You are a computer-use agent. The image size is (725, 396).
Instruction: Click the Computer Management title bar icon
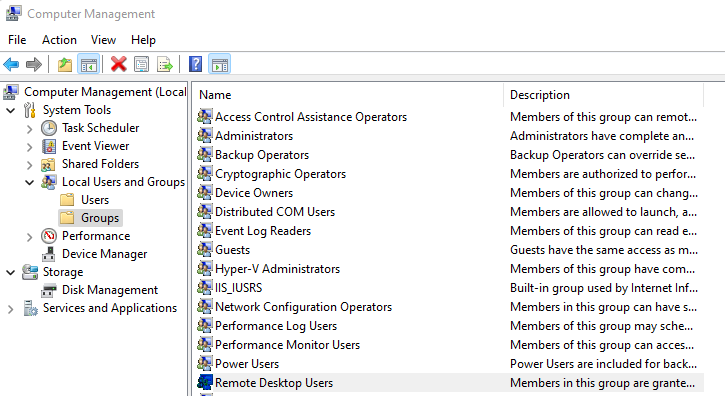pos(13,13)
